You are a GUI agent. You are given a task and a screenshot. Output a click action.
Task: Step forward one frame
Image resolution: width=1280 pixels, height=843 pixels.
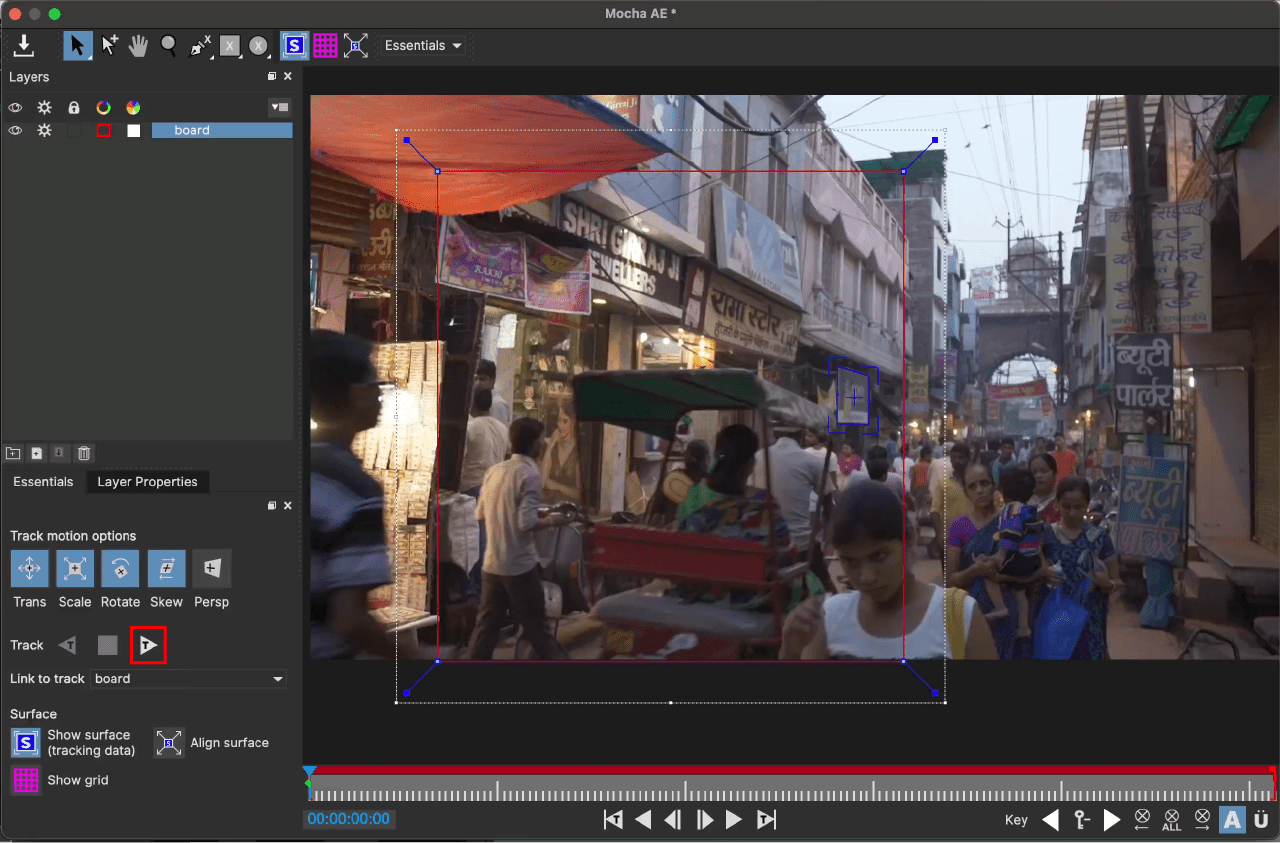click(x=705, y=820)
